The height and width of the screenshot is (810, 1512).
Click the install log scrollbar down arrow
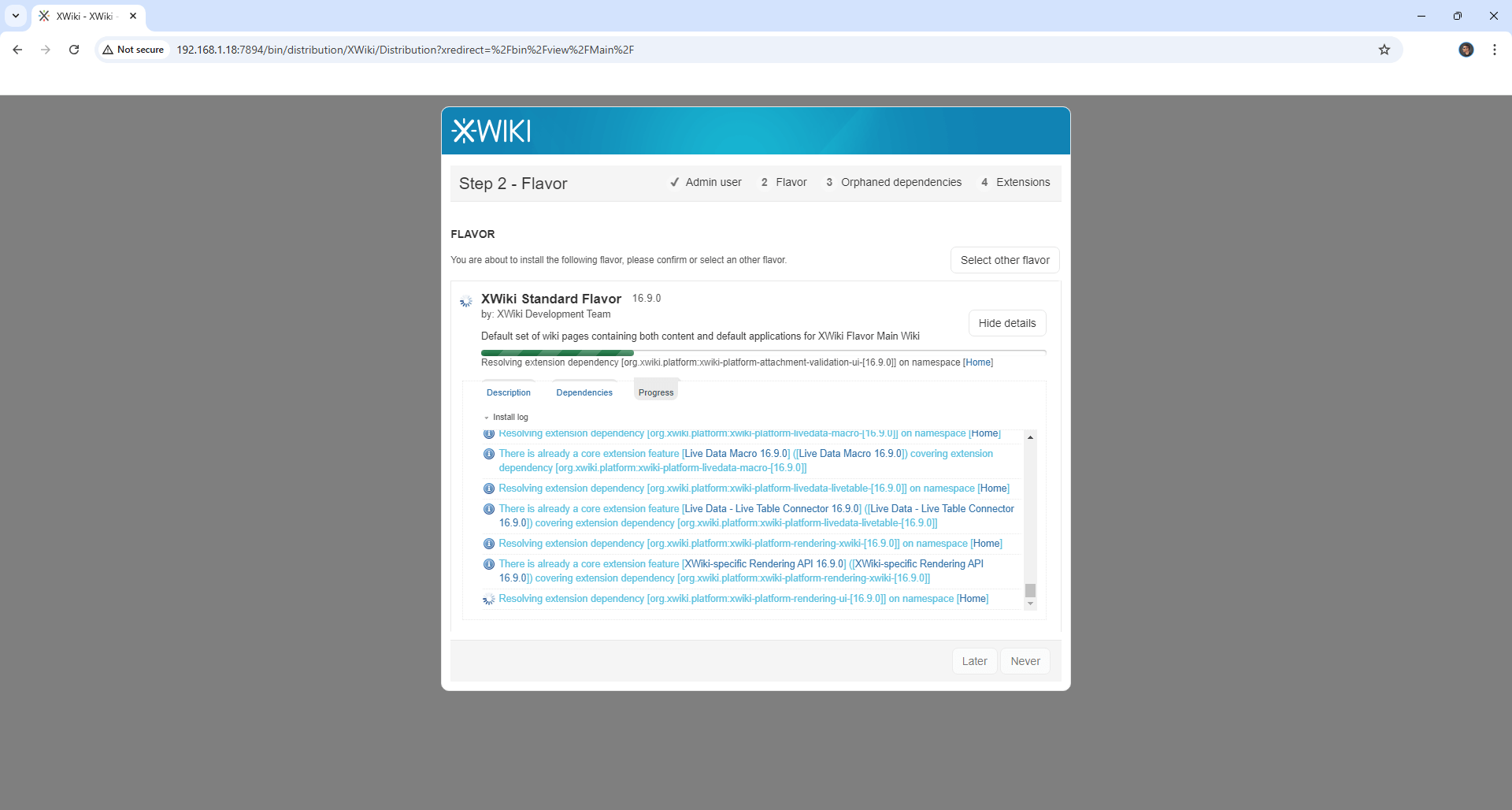pyautogui.click(x=1030, y=604)
